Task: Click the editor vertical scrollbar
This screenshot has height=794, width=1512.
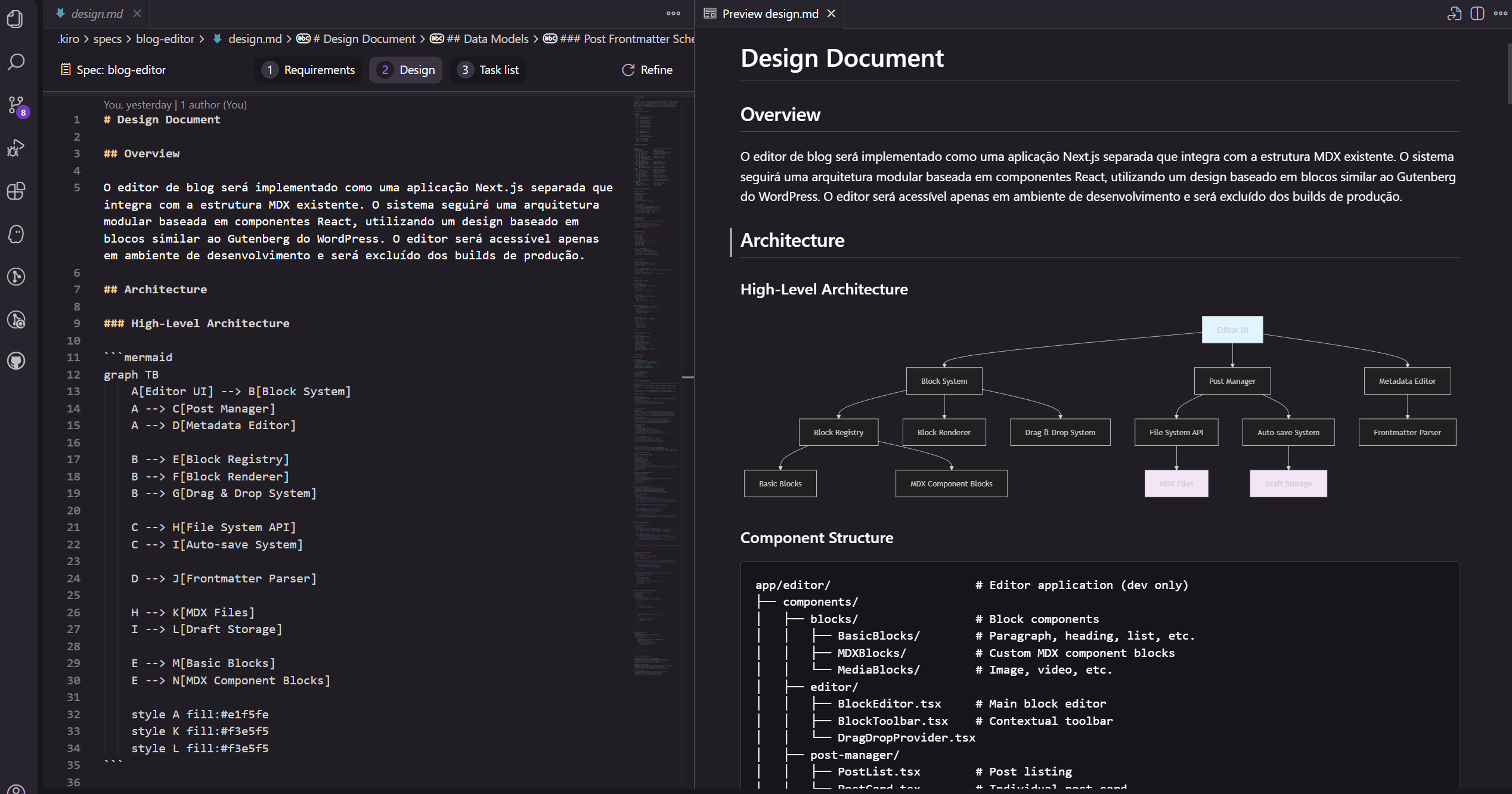Action: pyautogui.click(x=688, y=441)
